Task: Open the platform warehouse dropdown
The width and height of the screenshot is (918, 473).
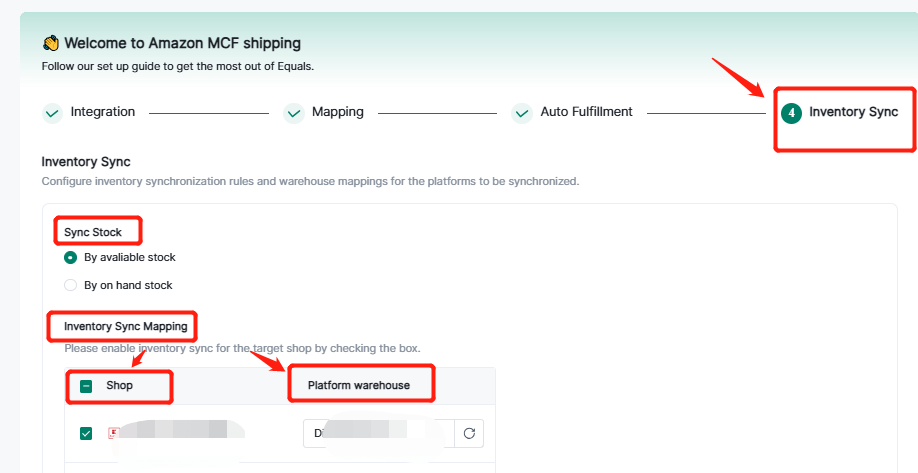Action: pyautogui.click(x=378, y=434)
